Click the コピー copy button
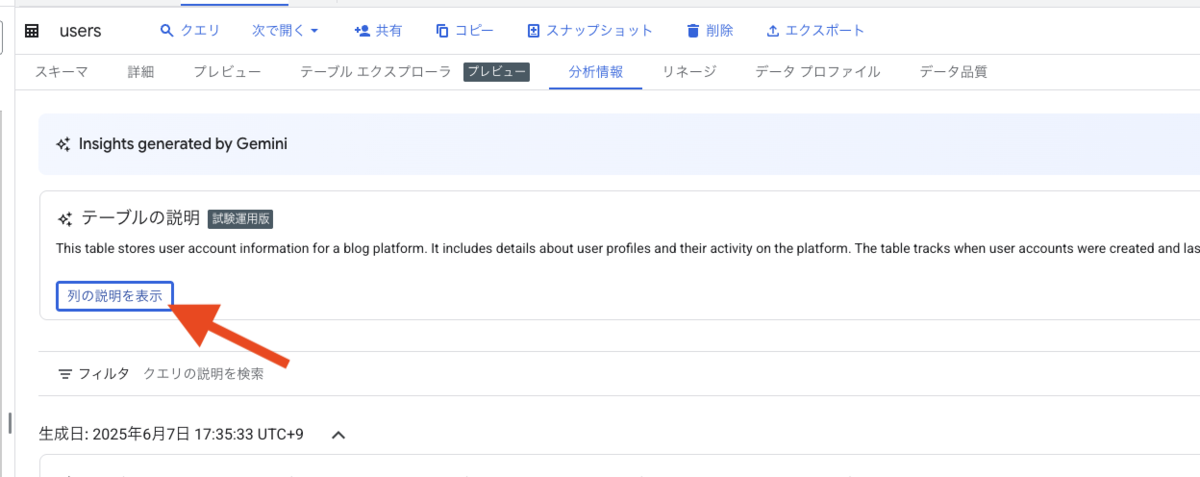 (x=465, y=31)
